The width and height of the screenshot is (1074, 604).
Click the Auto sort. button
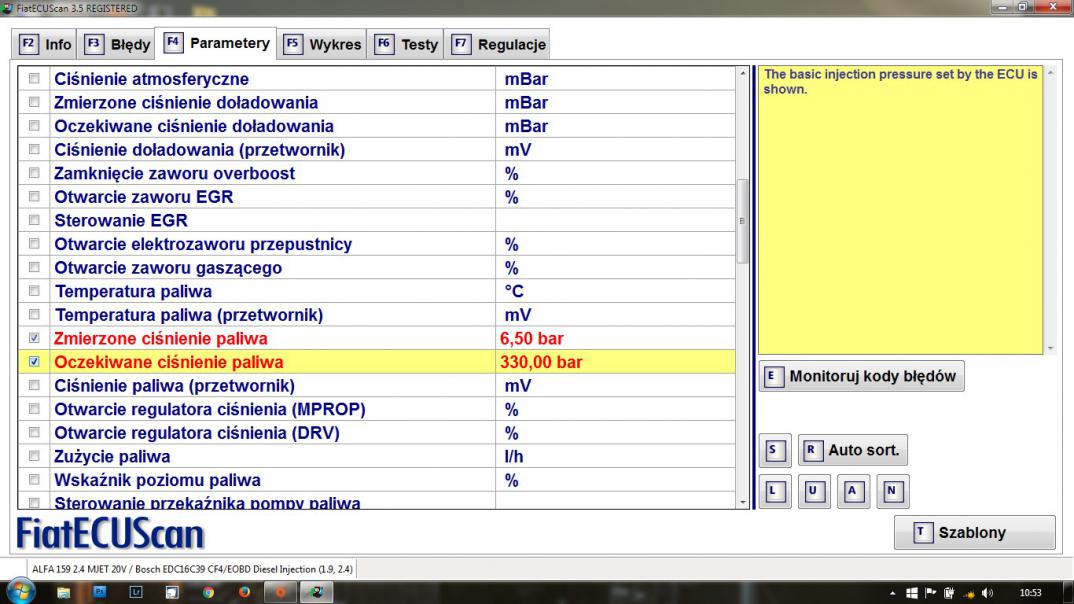point(852,450)
